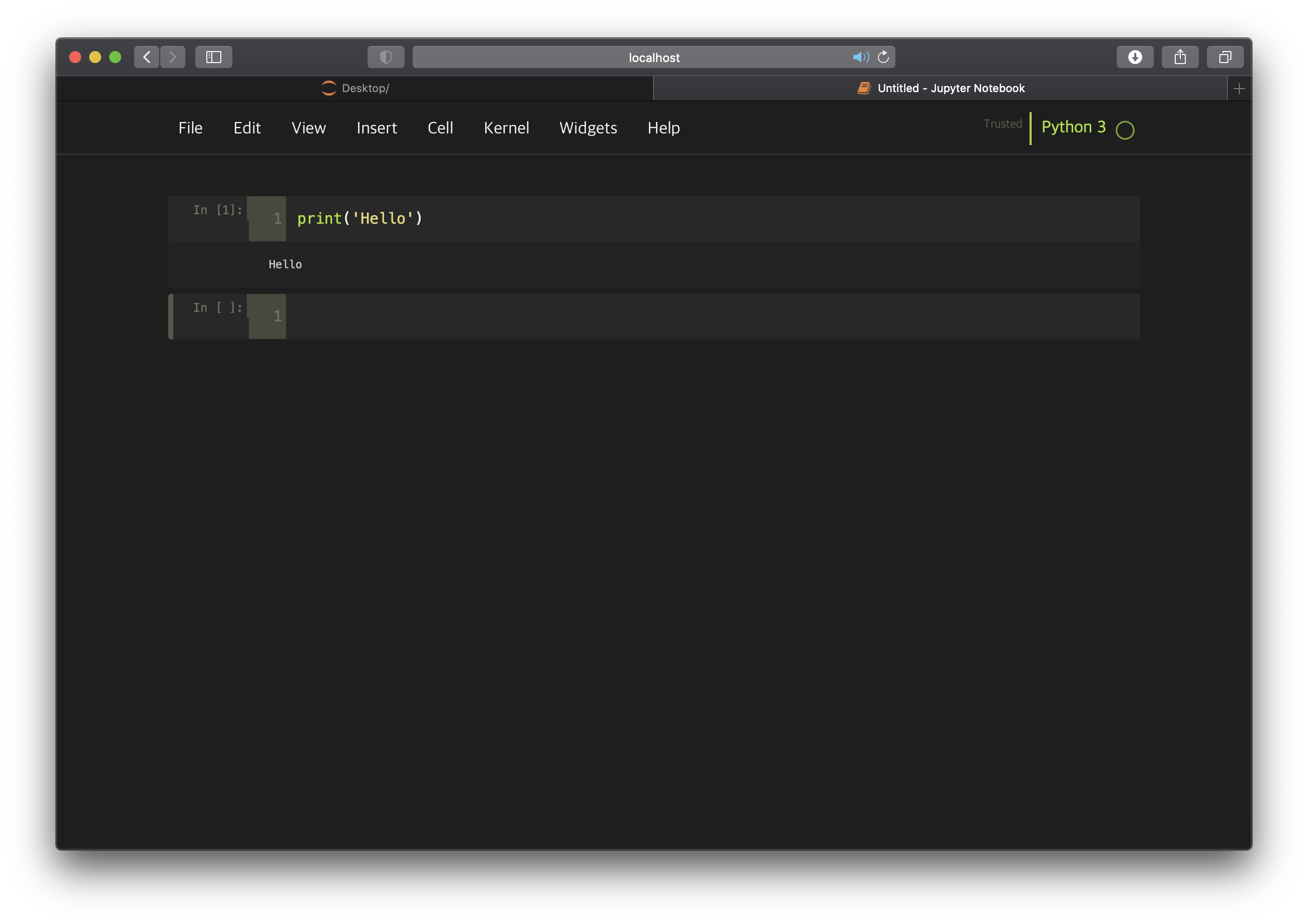Screen dimensions: 1308x924
Task: Click inside the empty code cell
Action: pos(684,316)
